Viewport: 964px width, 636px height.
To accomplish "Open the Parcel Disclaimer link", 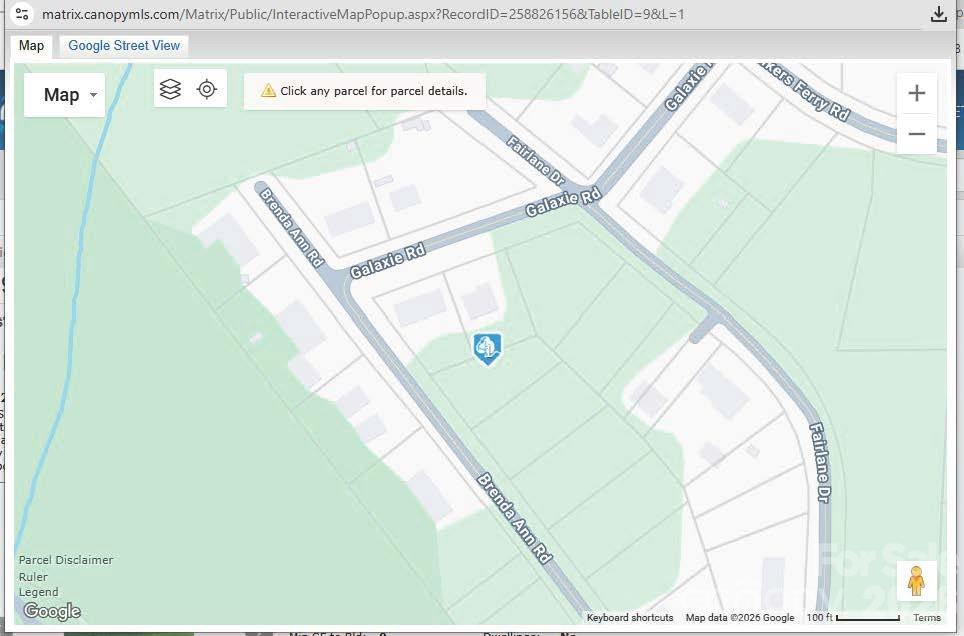I will pos(66,560).
